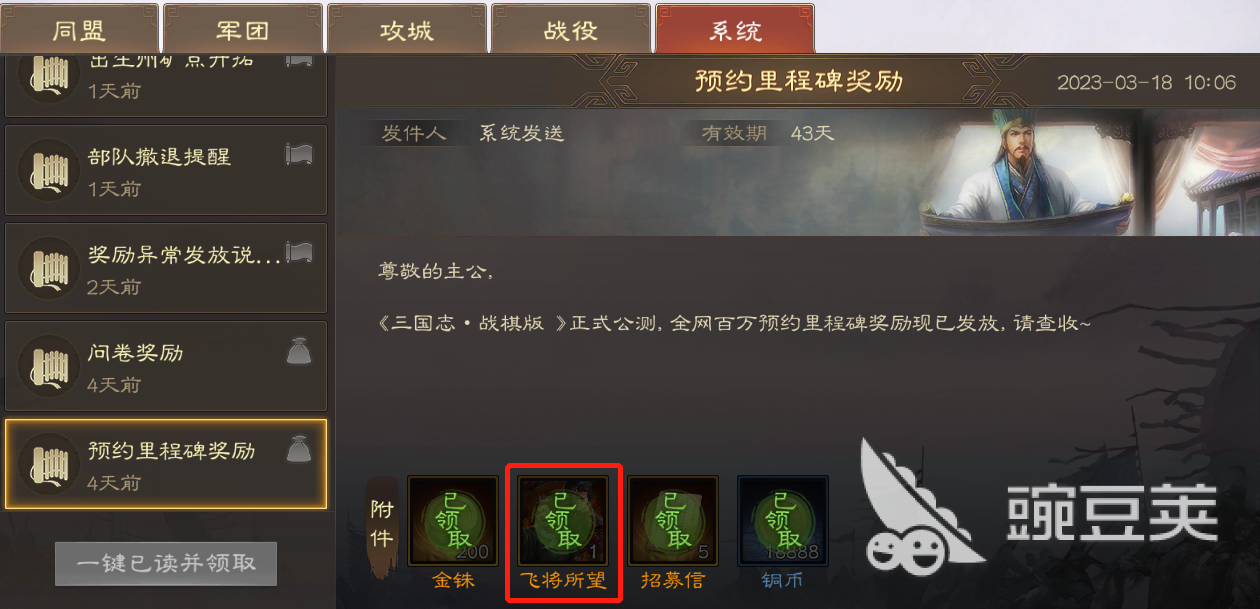The height and width of the screenshot is (609, 1260).
Task: Open the 问卷奖励 mail
Action: [166, 366]
